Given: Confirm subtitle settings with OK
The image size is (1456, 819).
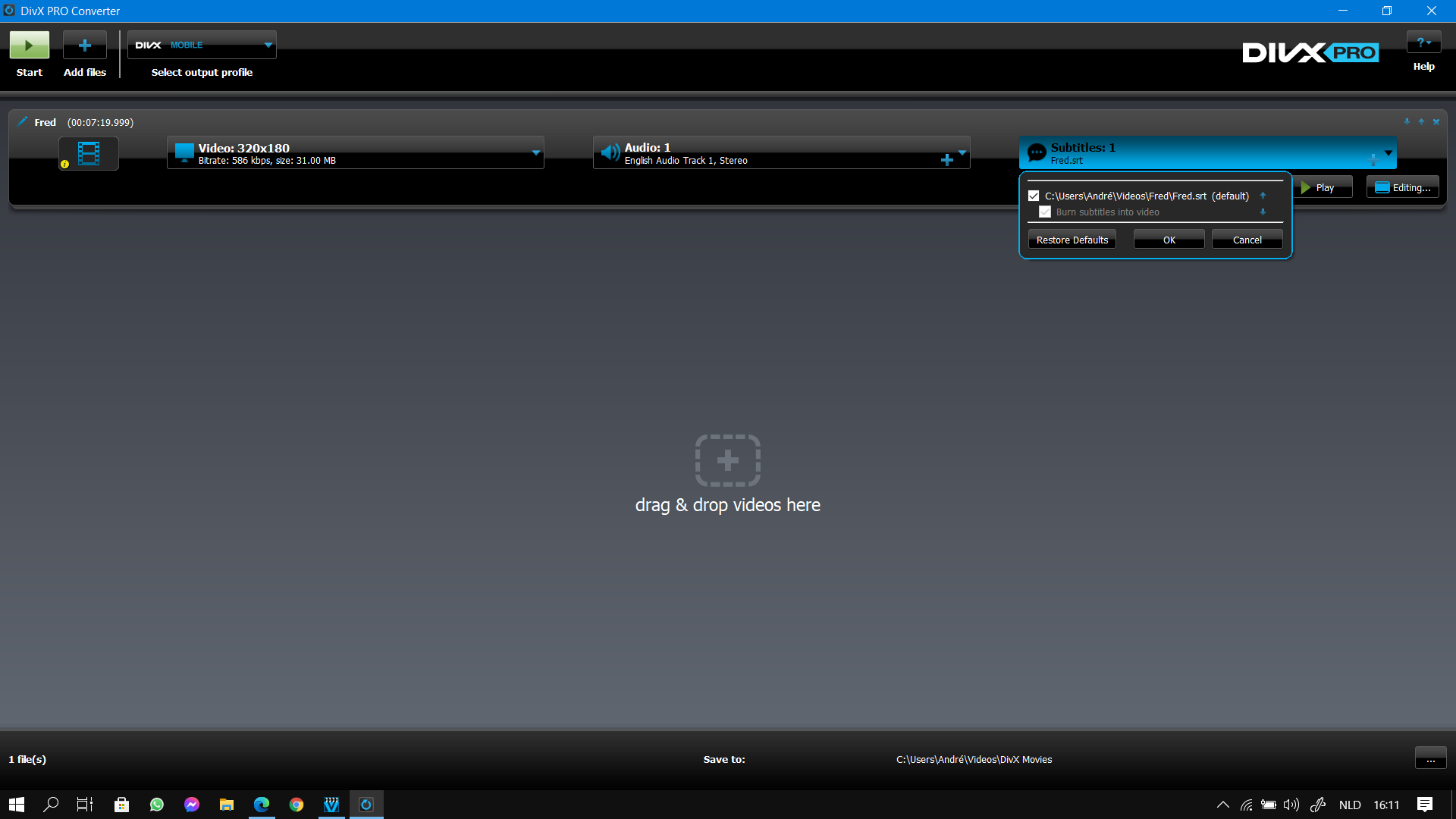Looking at the screenshot, I should [x=1169, y=240].
